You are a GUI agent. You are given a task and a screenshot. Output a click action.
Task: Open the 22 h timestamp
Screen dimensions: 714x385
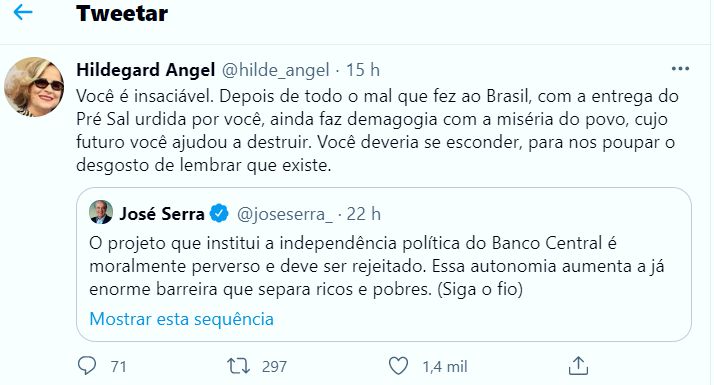tap(363, 214)
